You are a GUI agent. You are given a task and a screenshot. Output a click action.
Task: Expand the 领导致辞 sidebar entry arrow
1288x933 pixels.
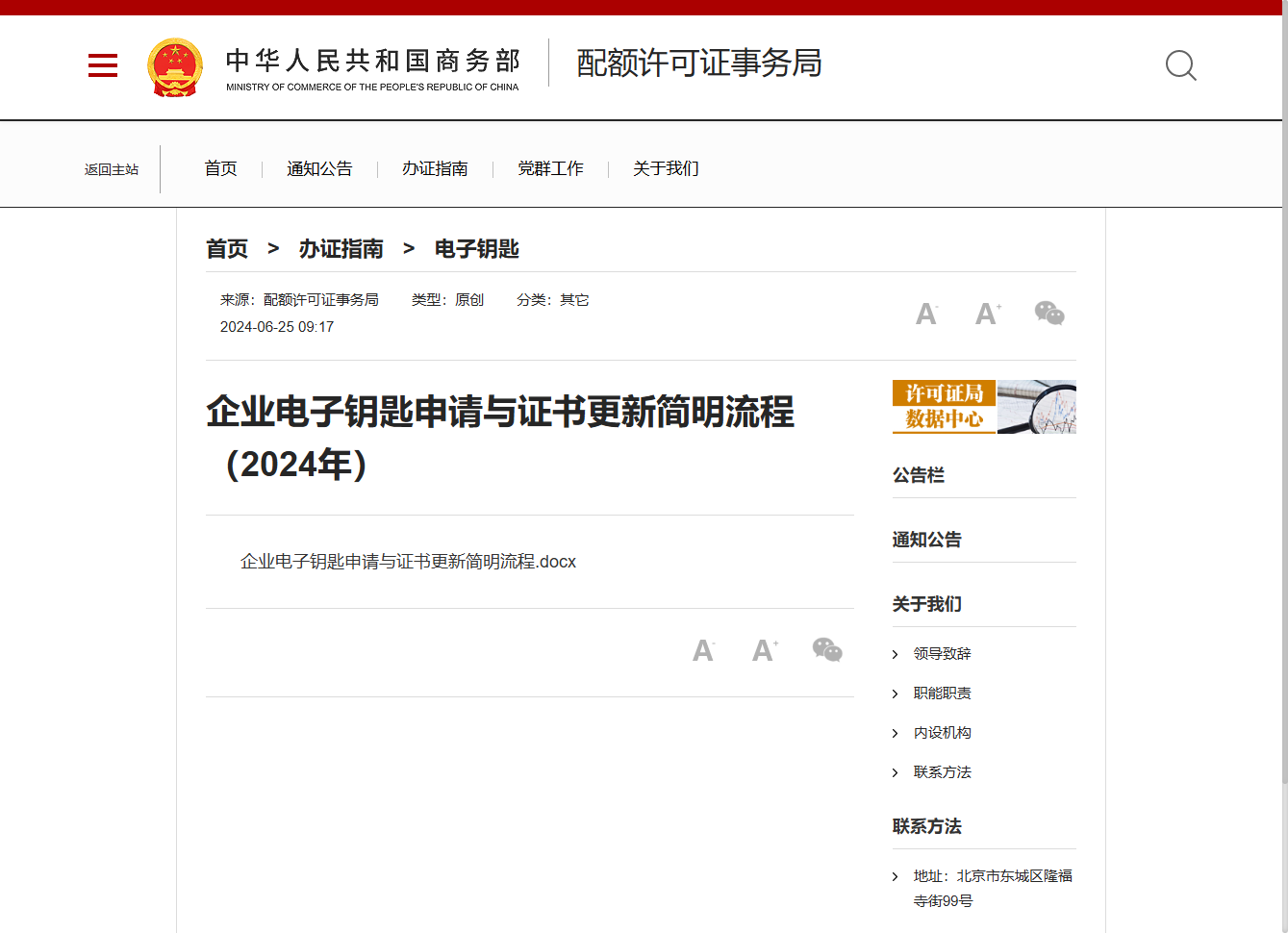click(x=896, y=654)
